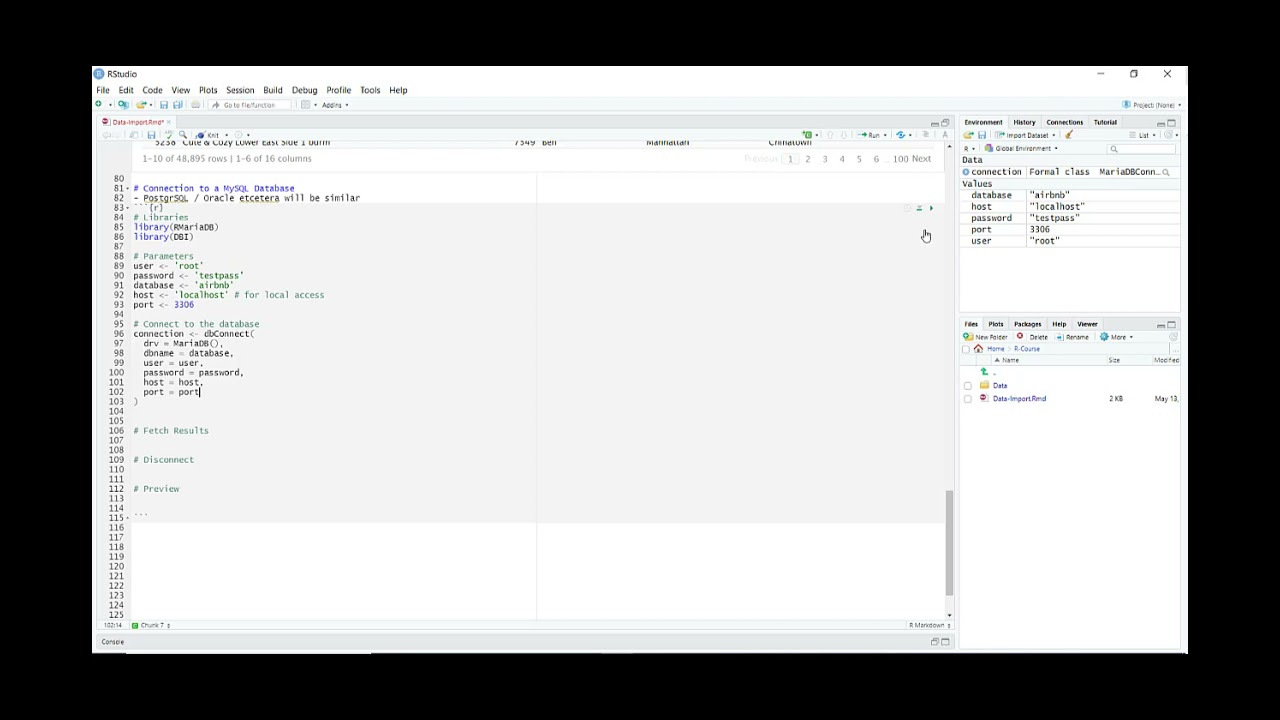Click the Run button in editor
1280x720 pixels.
pos(868,135)
